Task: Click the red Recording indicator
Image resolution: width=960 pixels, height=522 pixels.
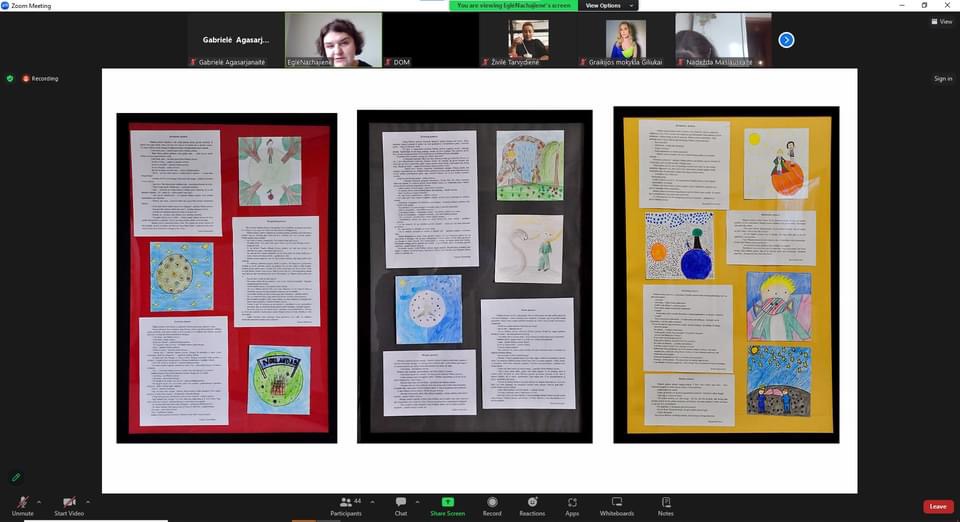Action: (40, 78)
